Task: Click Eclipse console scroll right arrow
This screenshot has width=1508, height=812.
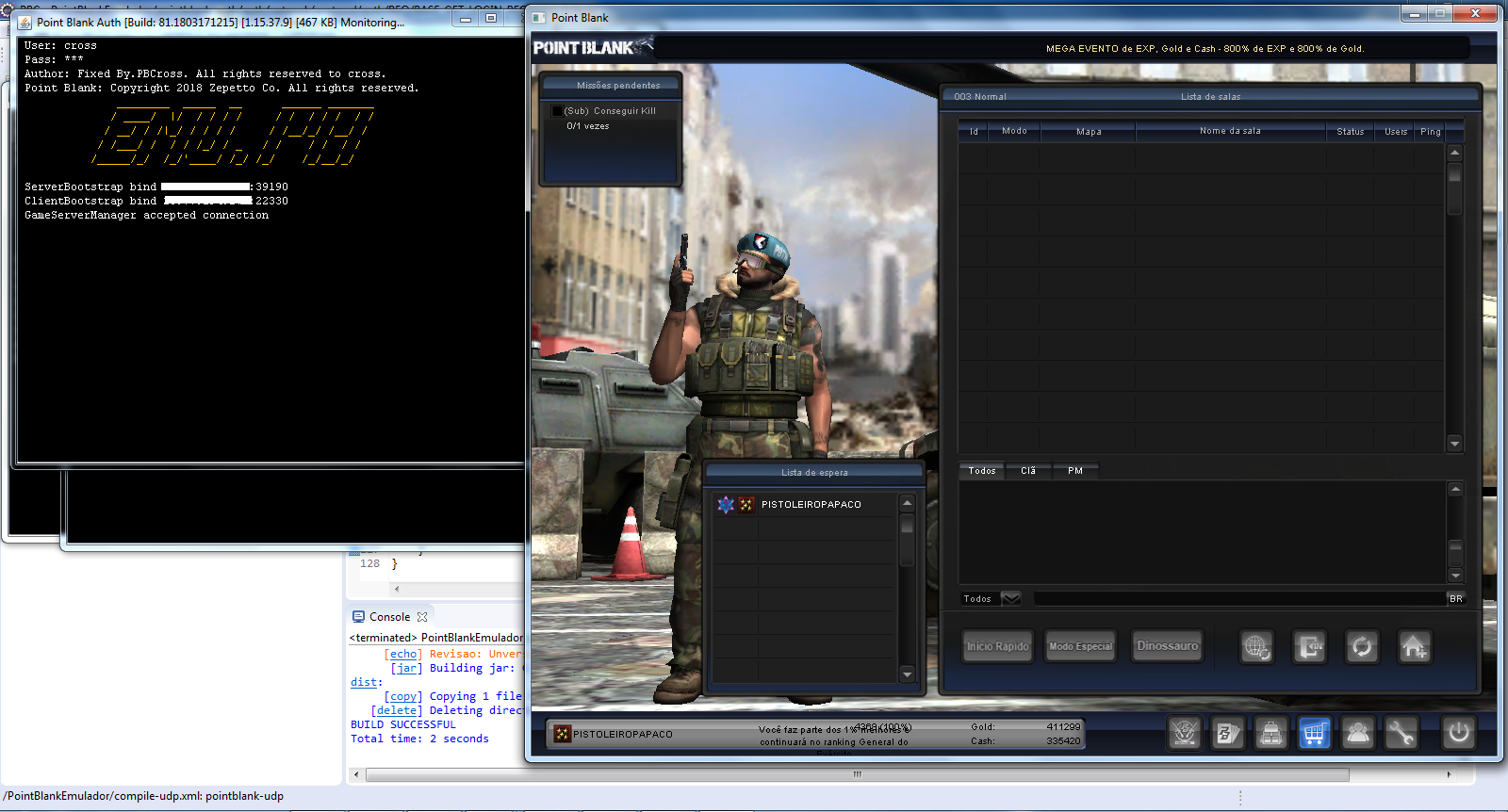Action: tap(1449, 775)
